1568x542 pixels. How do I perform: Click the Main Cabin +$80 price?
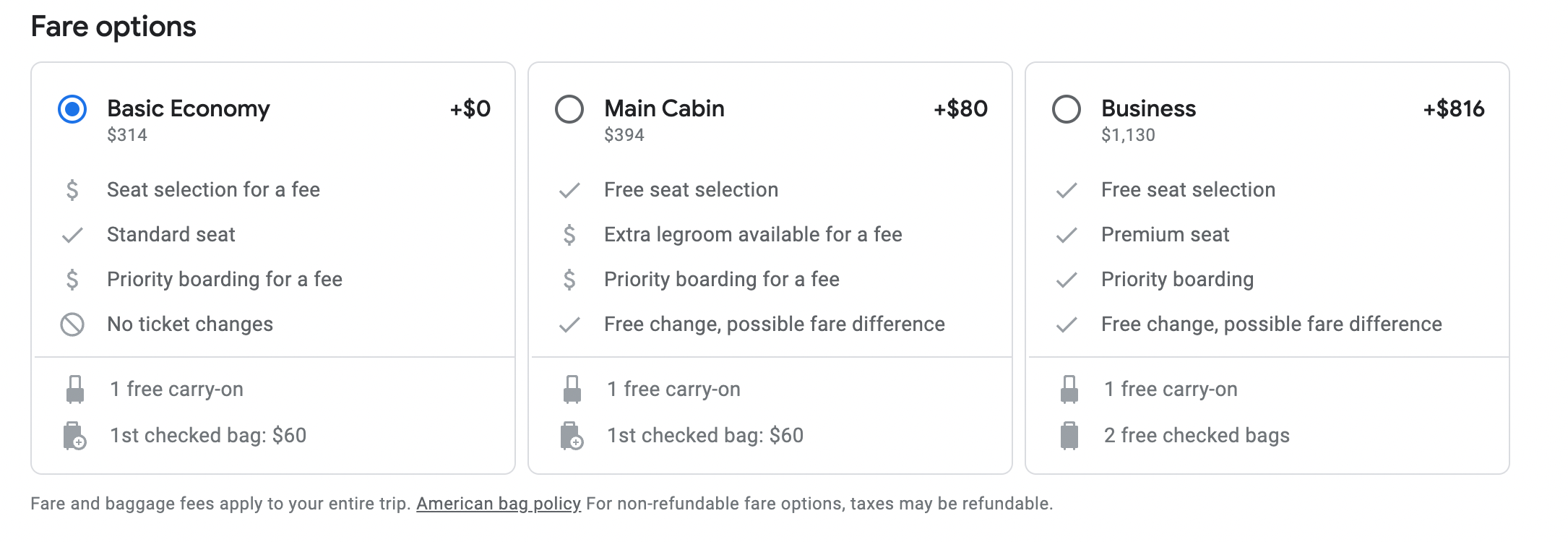click(x=960, y=109)
